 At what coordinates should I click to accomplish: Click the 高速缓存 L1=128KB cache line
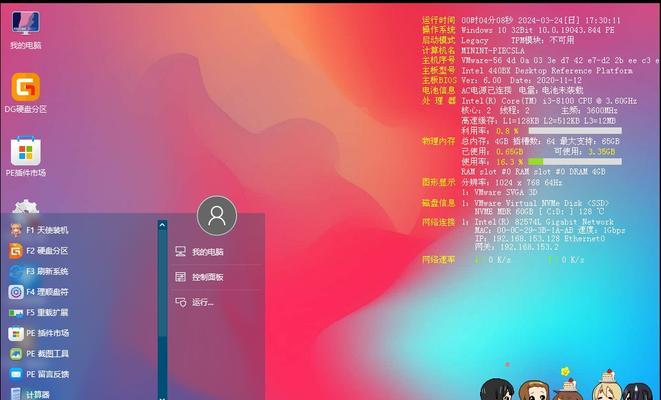(x=539, y=121)
